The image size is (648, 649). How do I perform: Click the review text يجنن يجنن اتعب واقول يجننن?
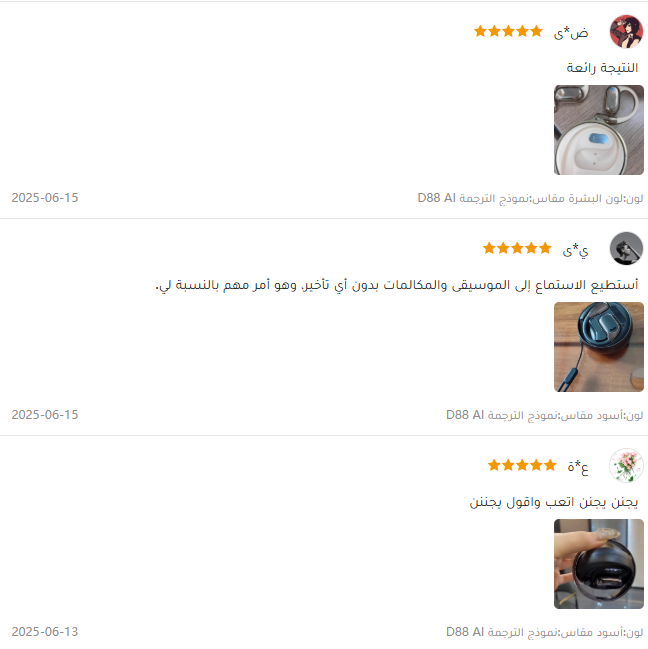click(554, 502)
